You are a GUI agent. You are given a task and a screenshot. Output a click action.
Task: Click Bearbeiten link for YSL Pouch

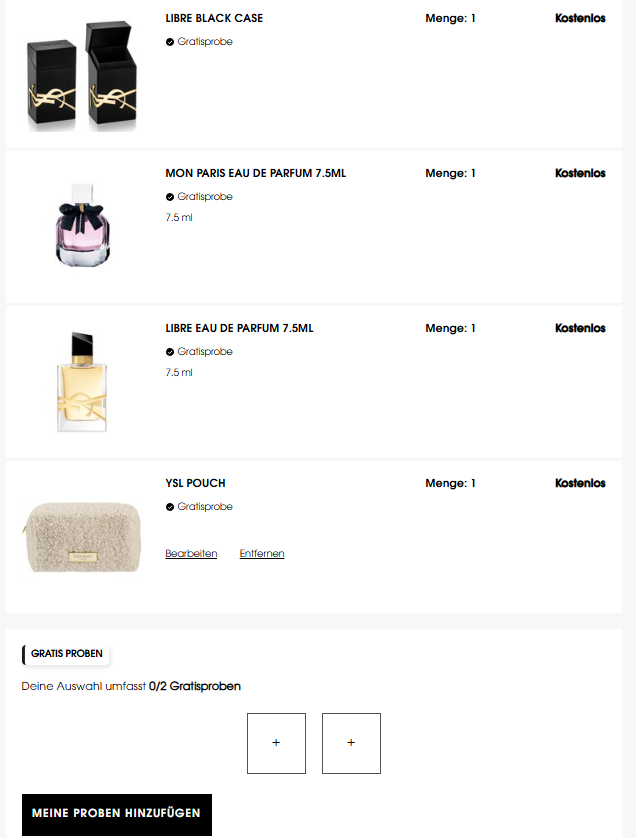pyautogui.click(x=191, y=553)
